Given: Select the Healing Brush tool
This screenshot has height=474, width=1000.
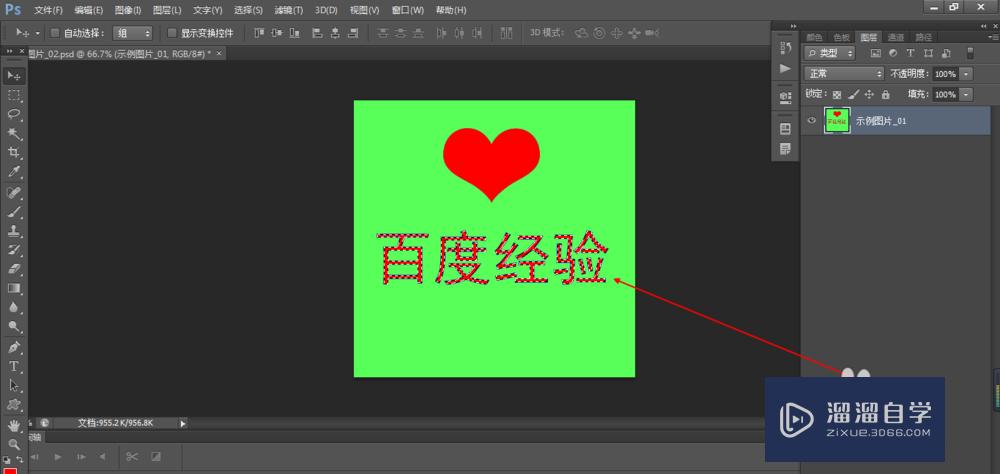Looking at the screenshot, I should click(13, 193).
